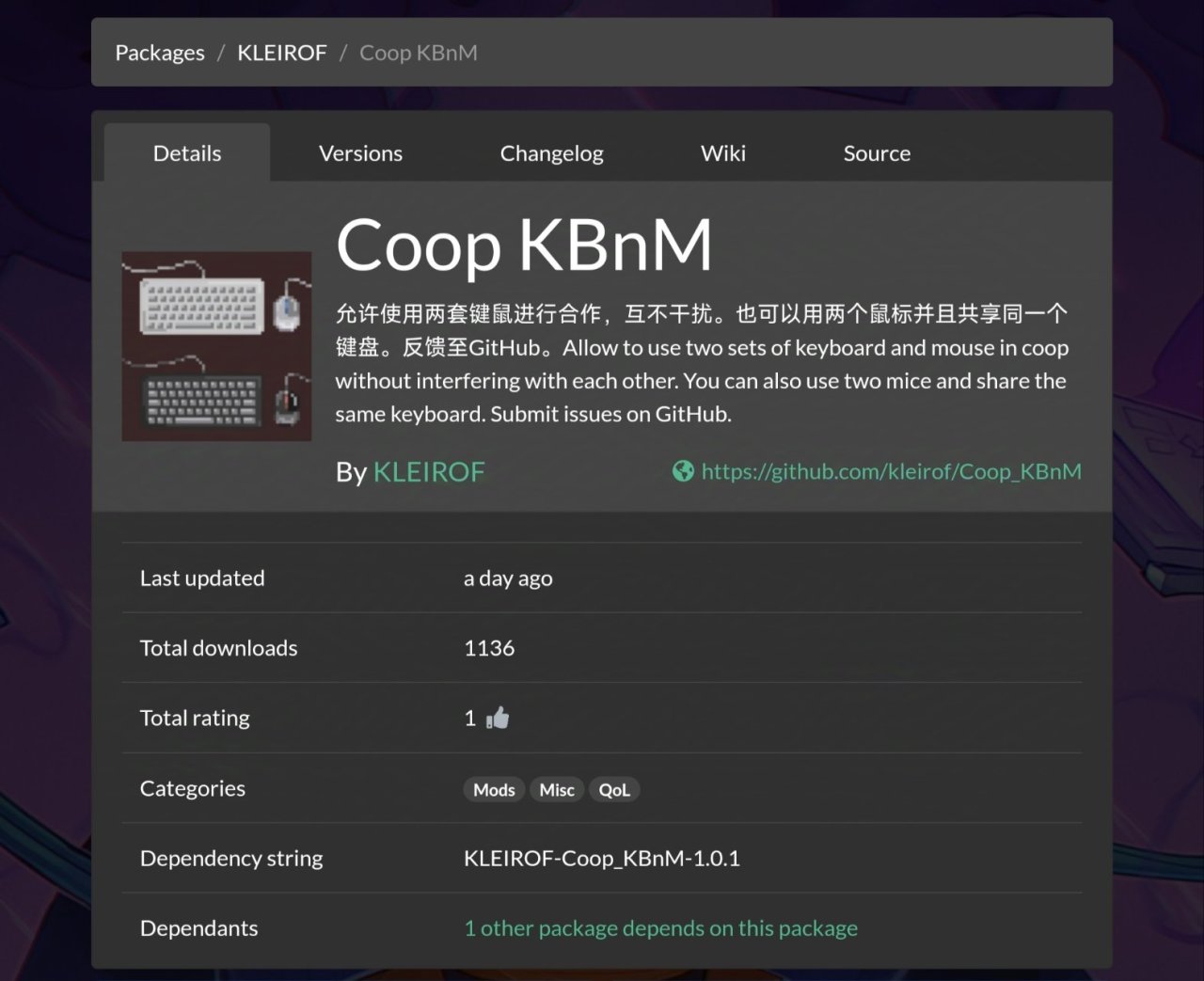The height and width of the screenshot is (981, 1204).
Task: Open the Details tab
Action: click(187, 153)
